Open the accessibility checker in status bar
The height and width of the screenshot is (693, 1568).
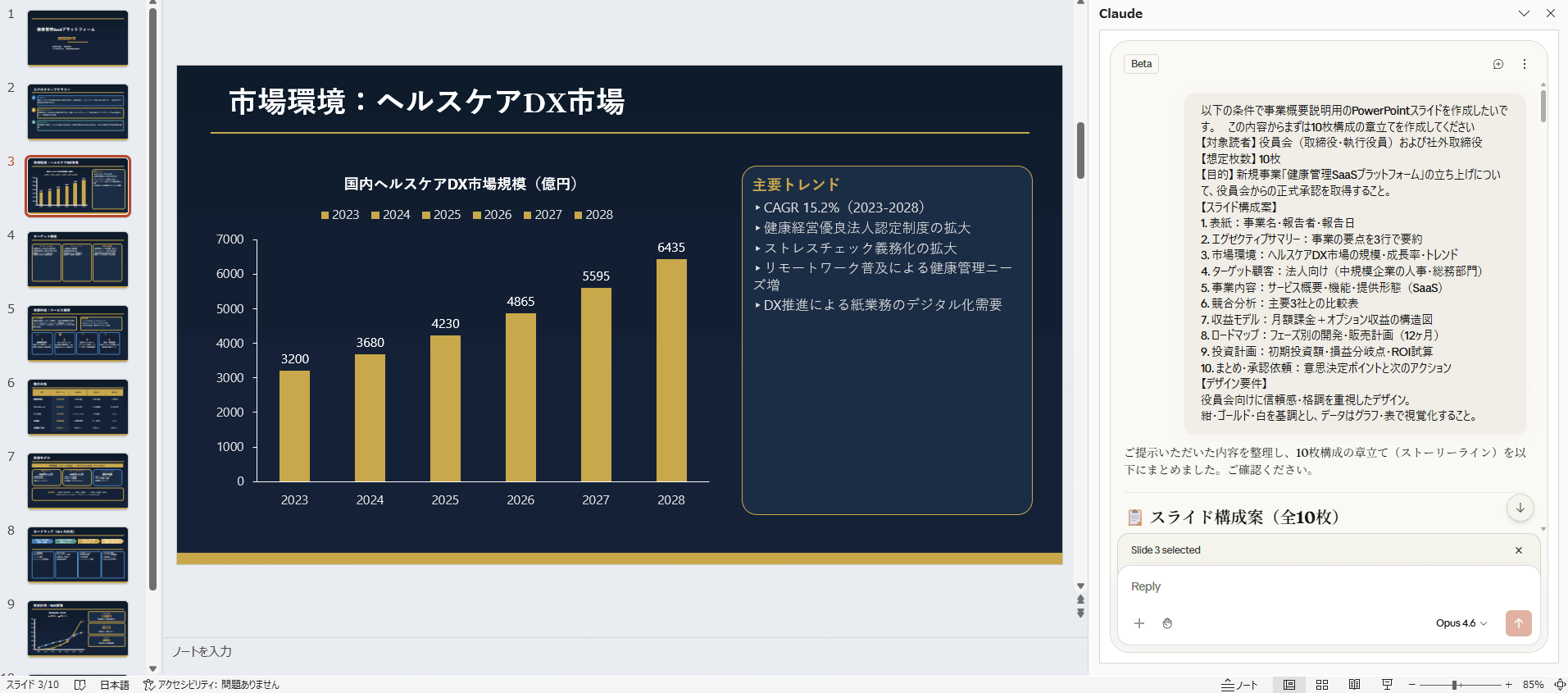coord(211,685)
